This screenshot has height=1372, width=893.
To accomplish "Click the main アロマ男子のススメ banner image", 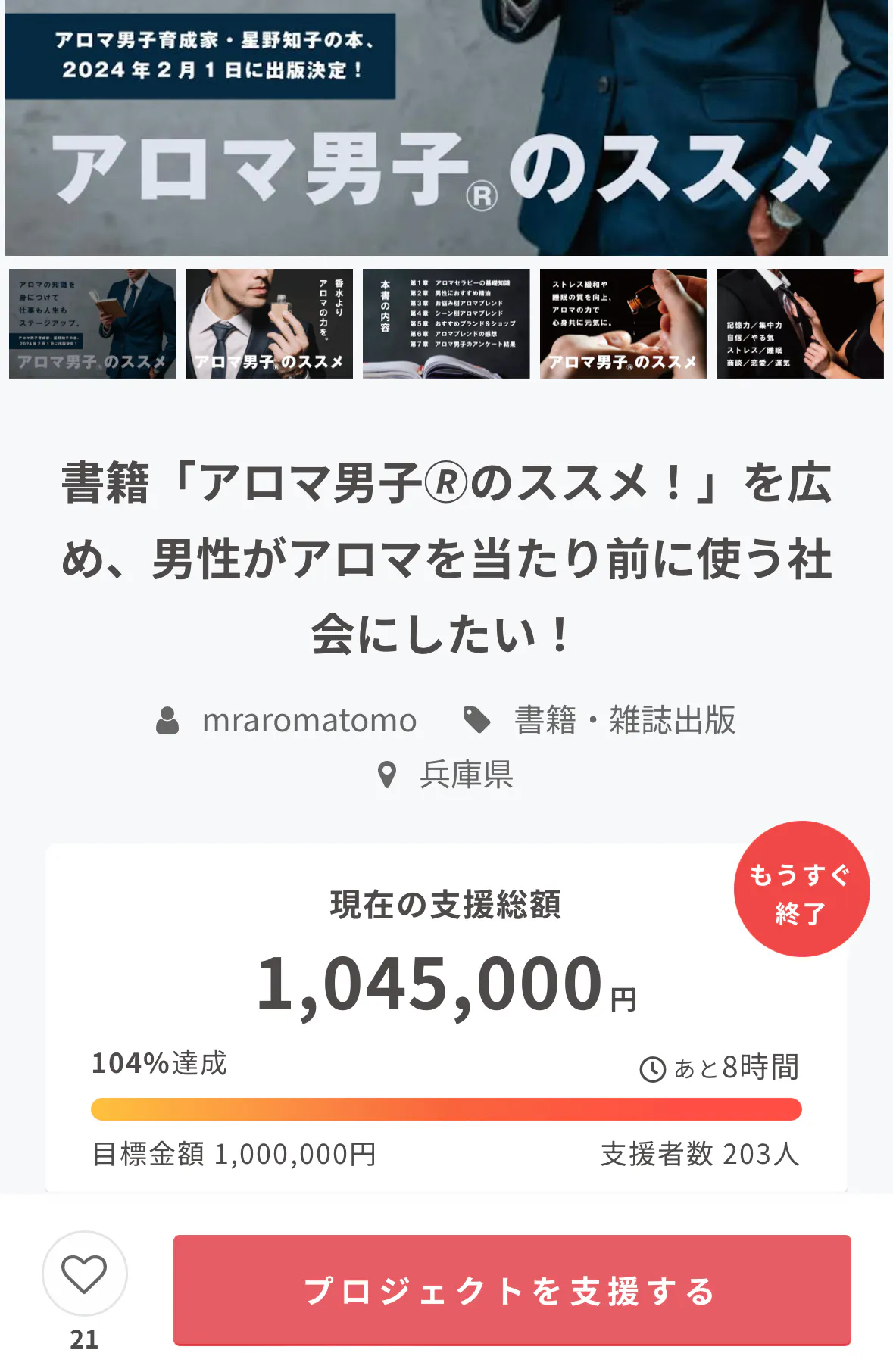I will click(446, 127).
